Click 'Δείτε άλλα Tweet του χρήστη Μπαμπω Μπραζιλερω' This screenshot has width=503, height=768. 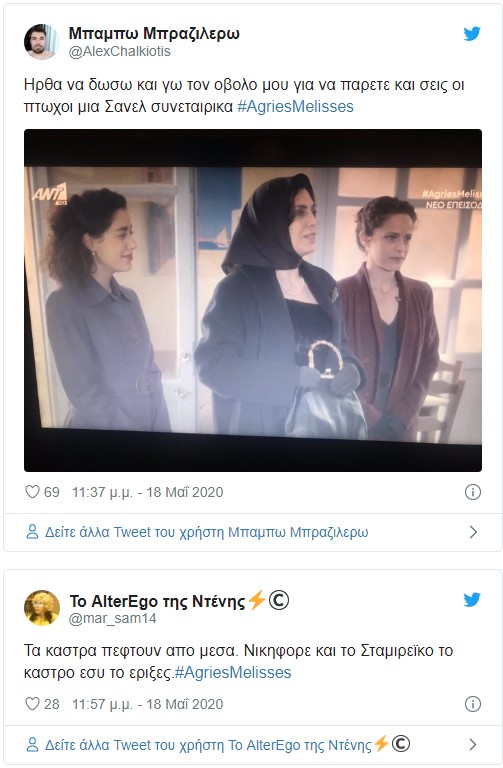coord(207,532)
